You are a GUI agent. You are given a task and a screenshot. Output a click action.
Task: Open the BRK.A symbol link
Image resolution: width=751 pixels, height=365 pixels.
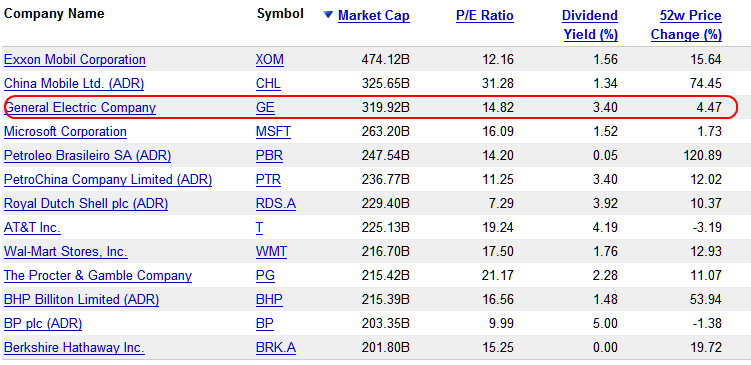(275, 347)
